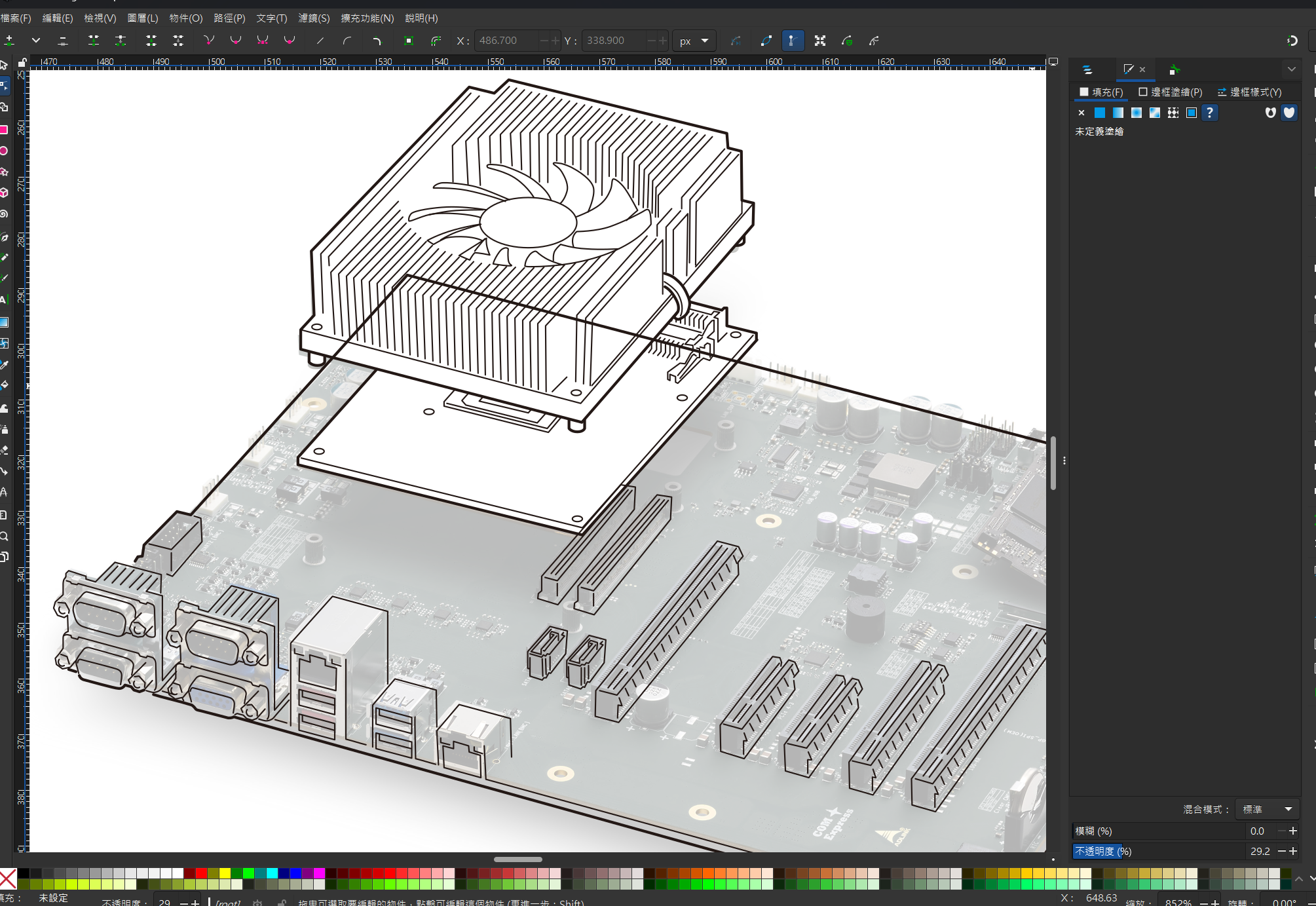Expand the dock panel chevron menu
Image resolution: width=1316 pixels, height=906 pixels.
point(1291,69)
